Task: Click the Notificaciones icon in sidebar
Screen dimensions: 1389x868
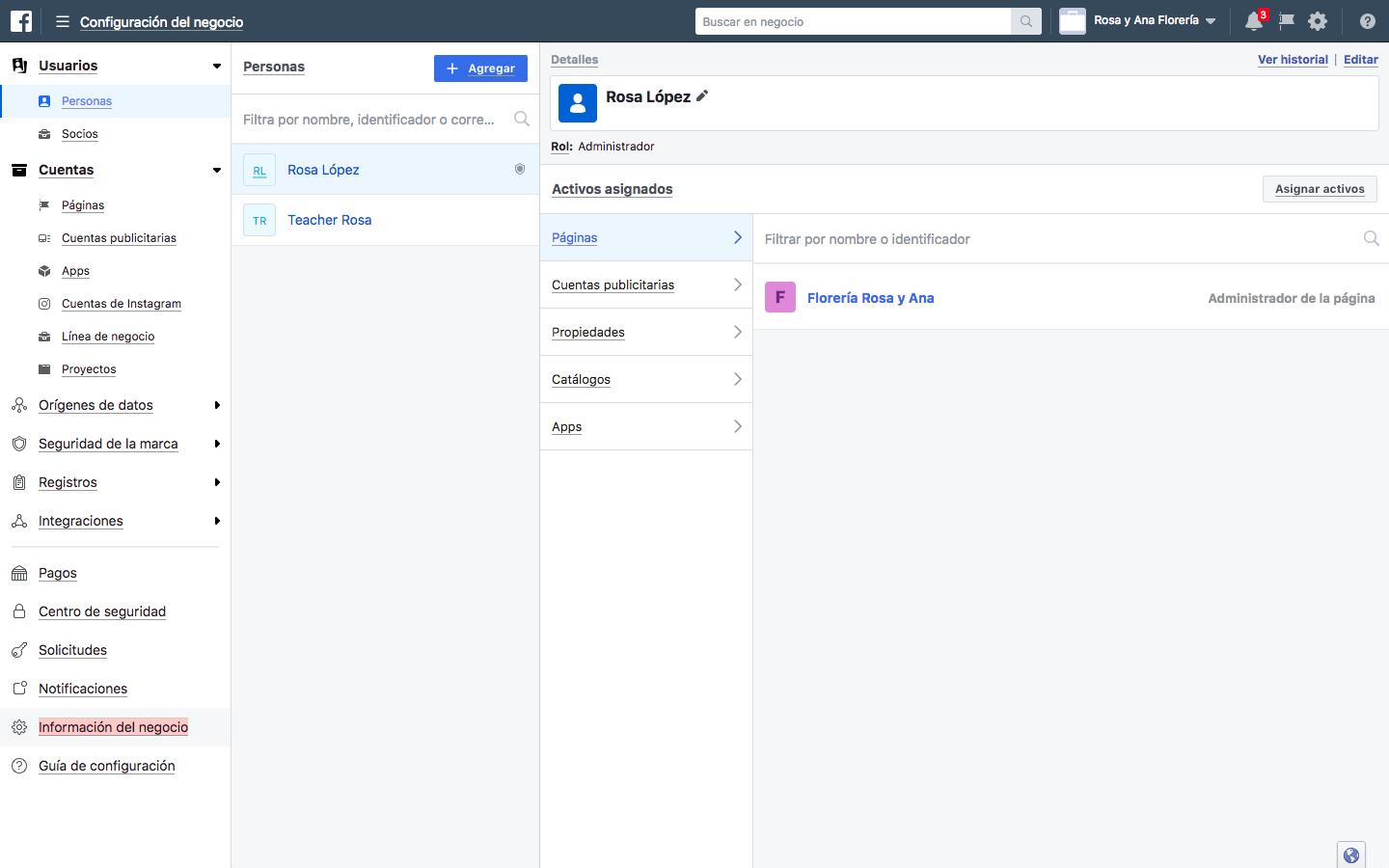Action: click(19, 689)
